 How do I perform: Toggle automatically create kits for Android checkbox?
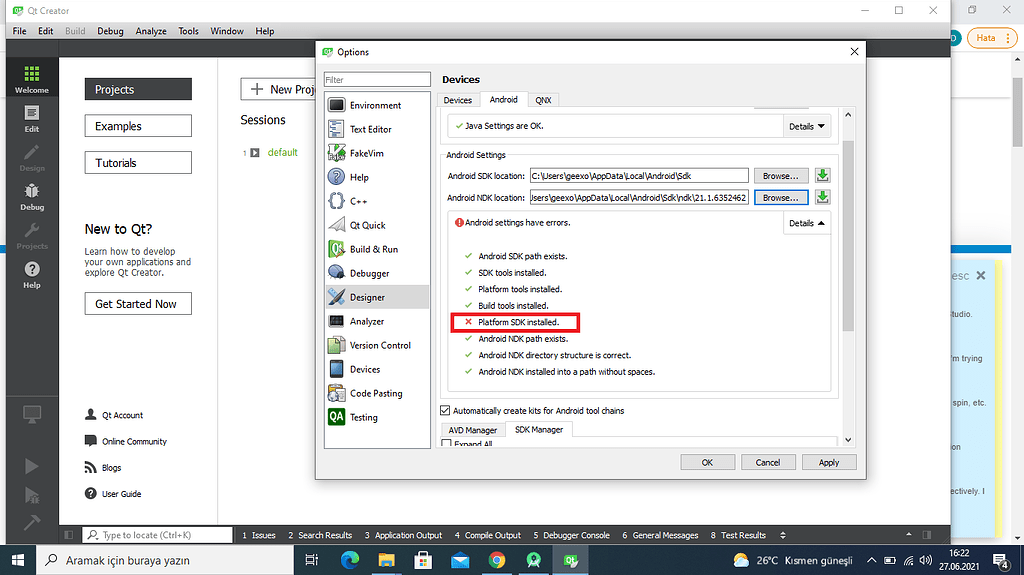pyautogui.click(x=445, y=410)
